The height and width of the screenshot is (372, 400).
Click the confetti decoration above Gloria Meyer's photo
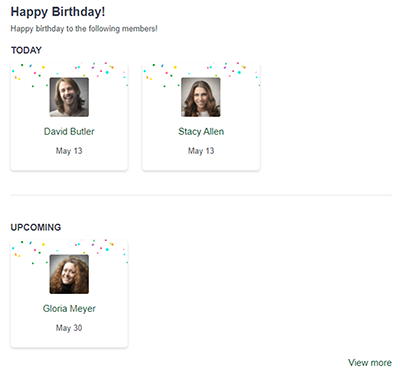coord(69,248)
